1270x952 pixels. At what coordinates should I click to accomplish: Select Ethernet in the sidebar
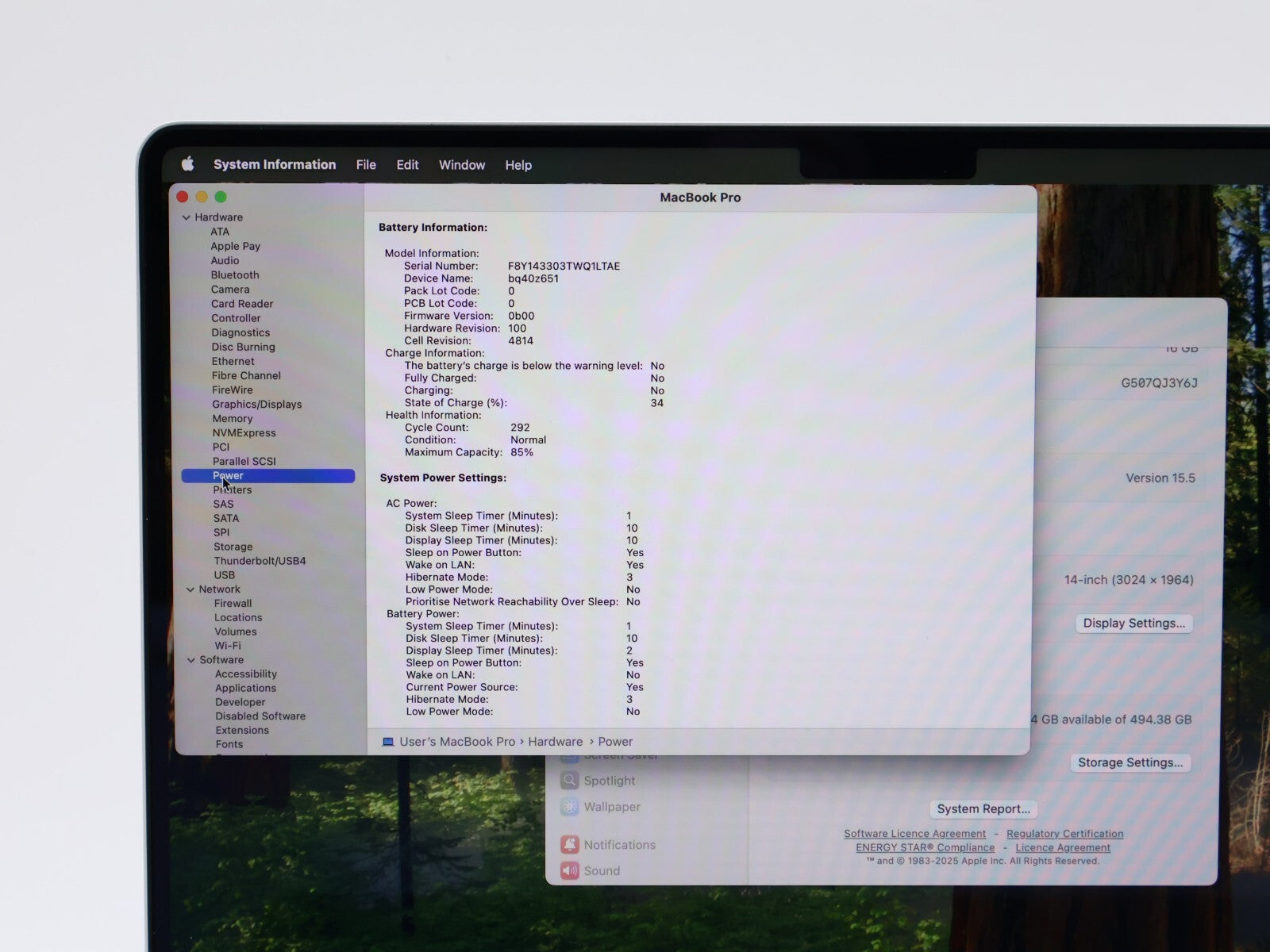pyautogui.click(x=233, y=361)
